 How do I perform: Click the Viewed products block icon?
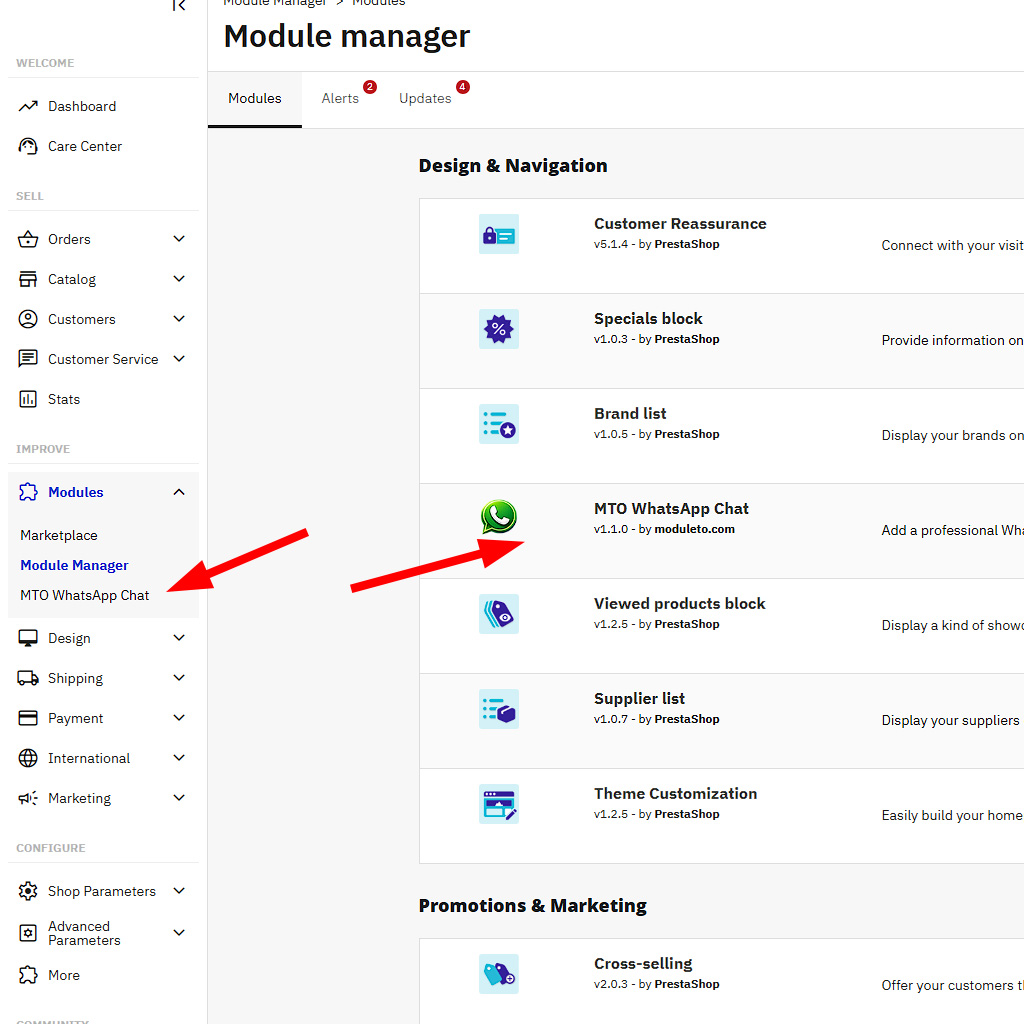click(x=498, y=614)
